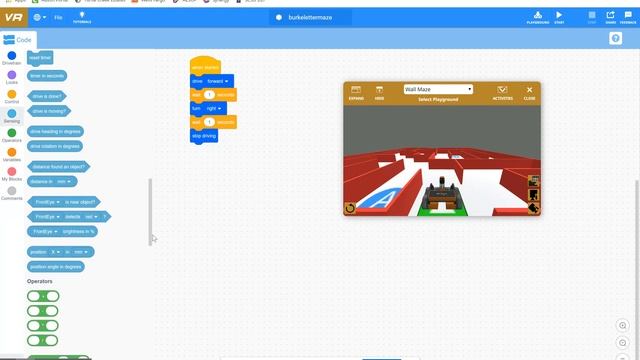Screen dimensions: 640x360
Task: Open the mm dropdown on distance block
Action: [63, 182]
